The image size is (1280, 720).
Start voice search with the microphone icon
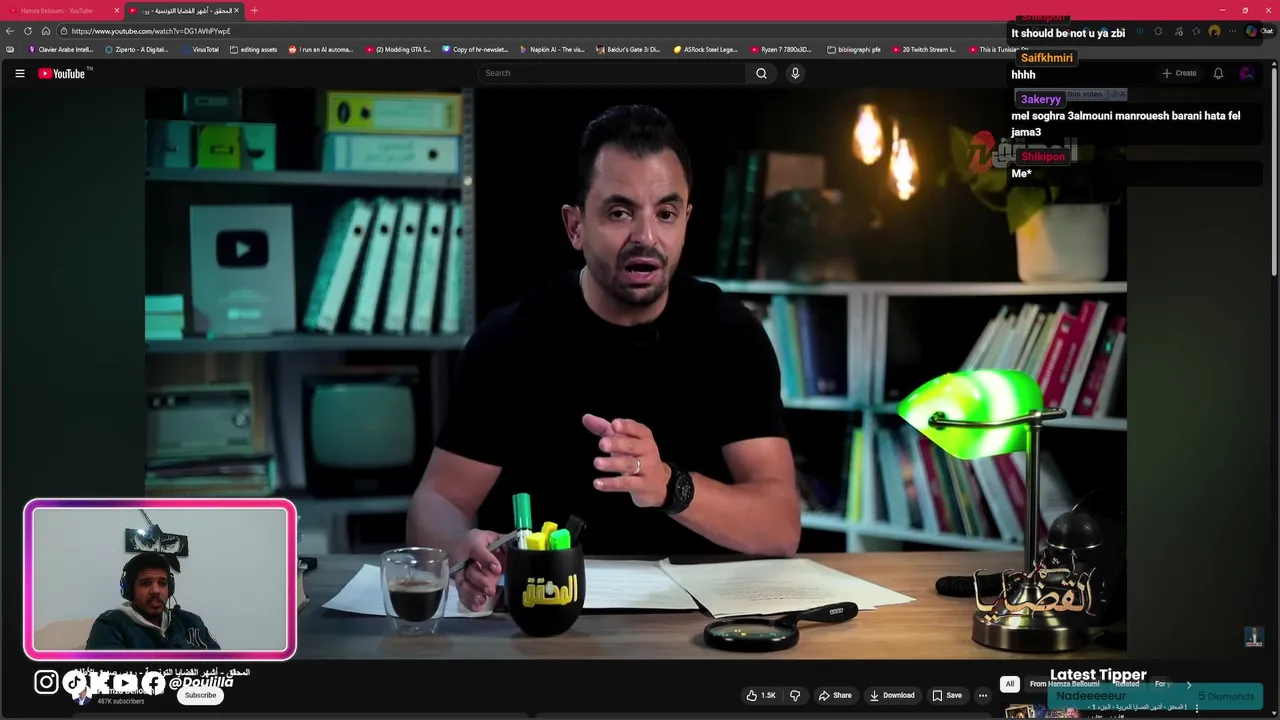coord(795,73)
